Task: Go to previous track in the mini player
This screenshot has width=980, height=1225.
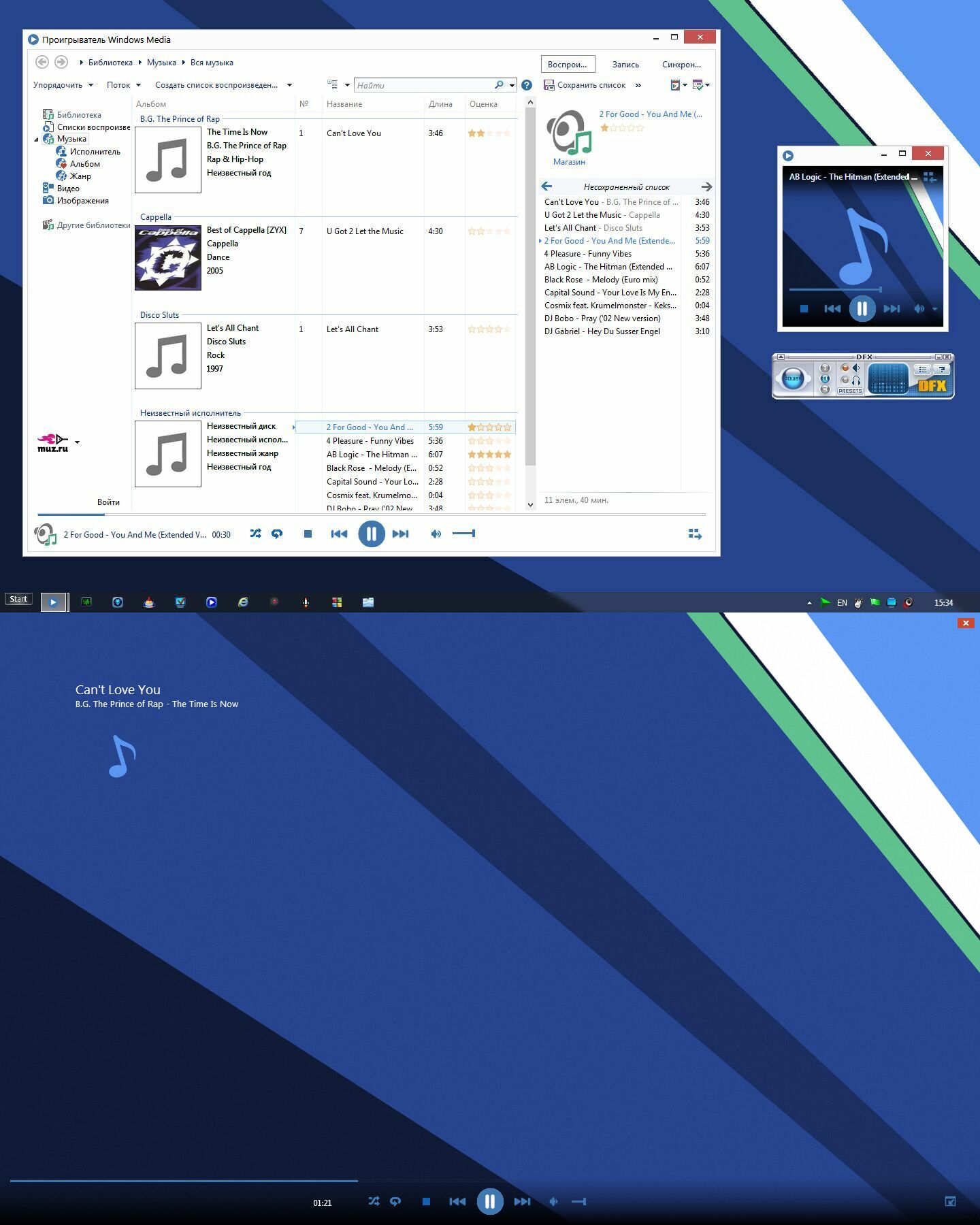Action: point(832,309)
